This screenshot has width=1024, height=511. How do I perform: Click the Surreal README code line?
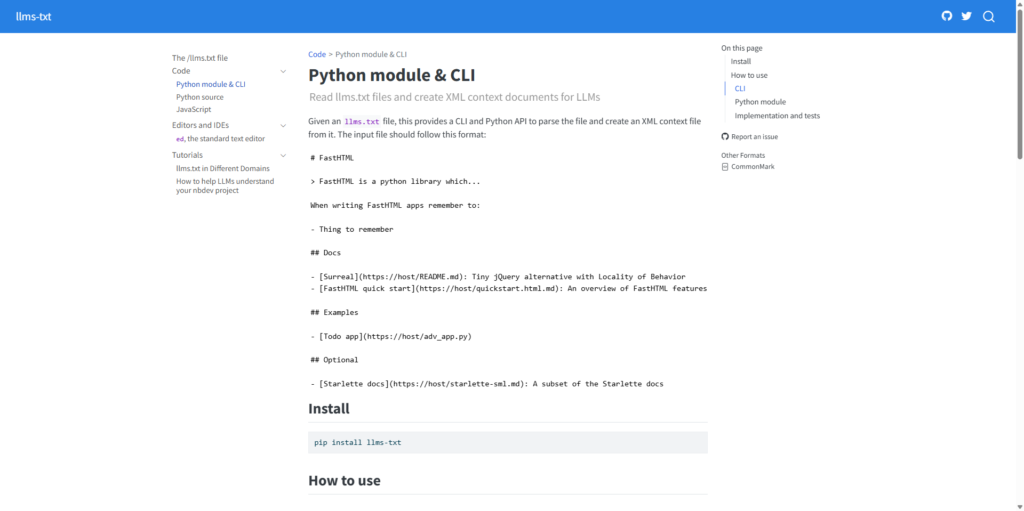[498, 276]
